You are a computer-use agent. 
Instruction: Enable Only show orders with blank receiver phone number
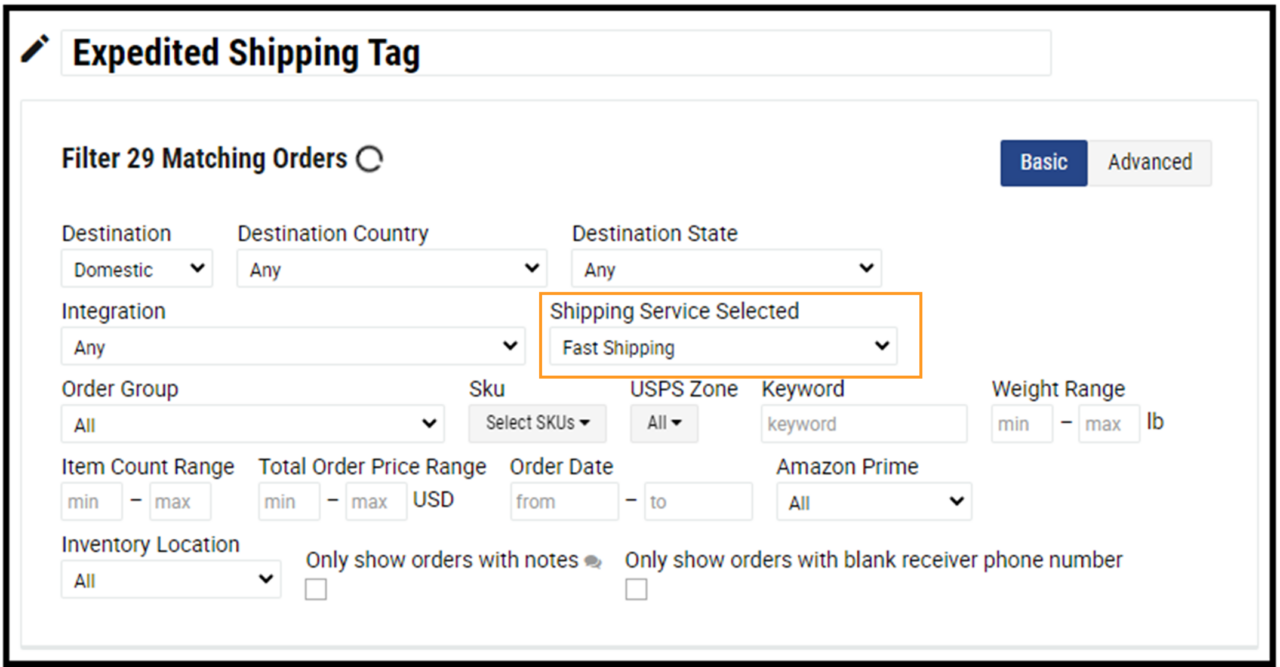point(636,589)
